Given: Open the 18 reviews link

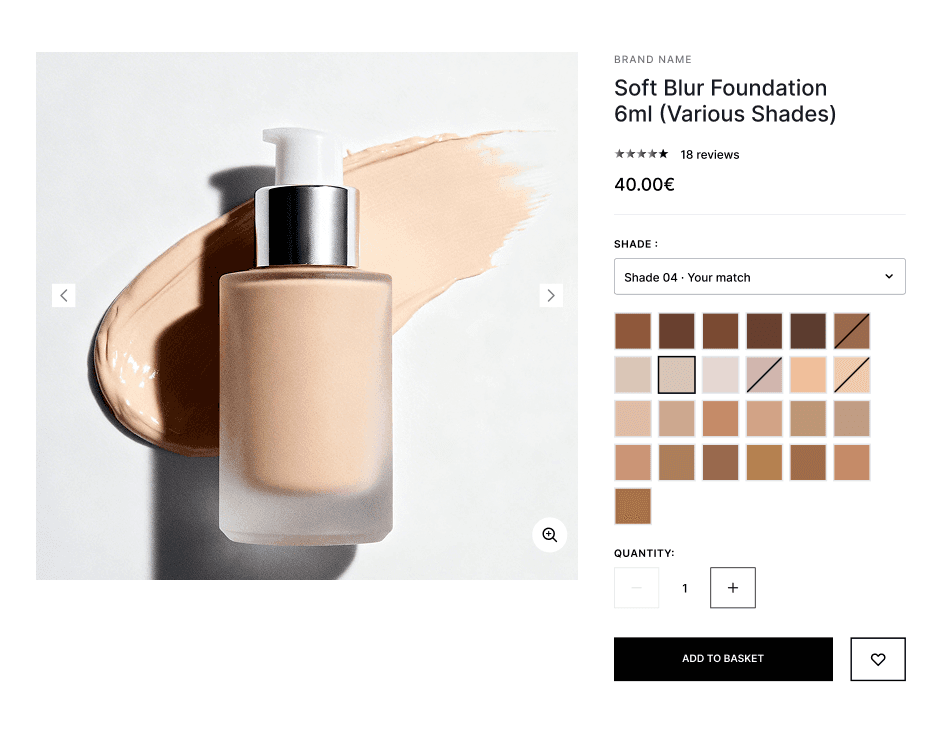Looking at the screenshot, I should pos(710,155).
